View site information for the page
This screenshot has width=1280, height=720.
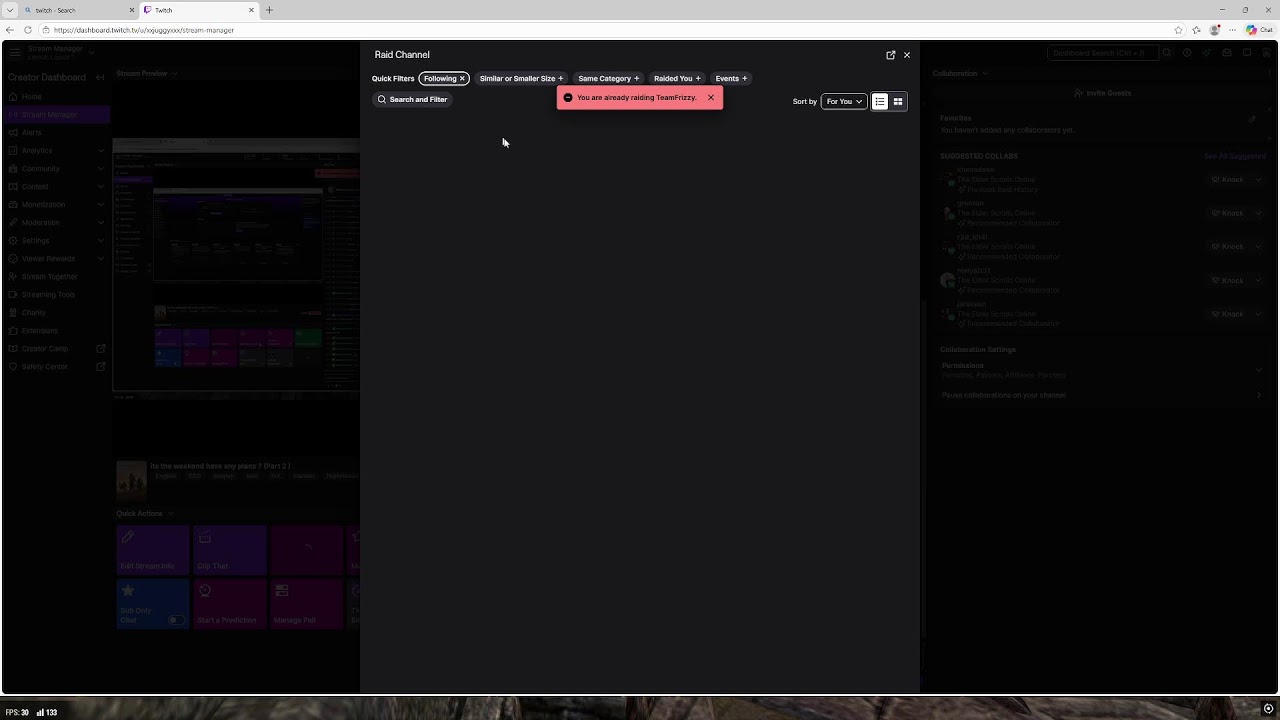(46, 30)
